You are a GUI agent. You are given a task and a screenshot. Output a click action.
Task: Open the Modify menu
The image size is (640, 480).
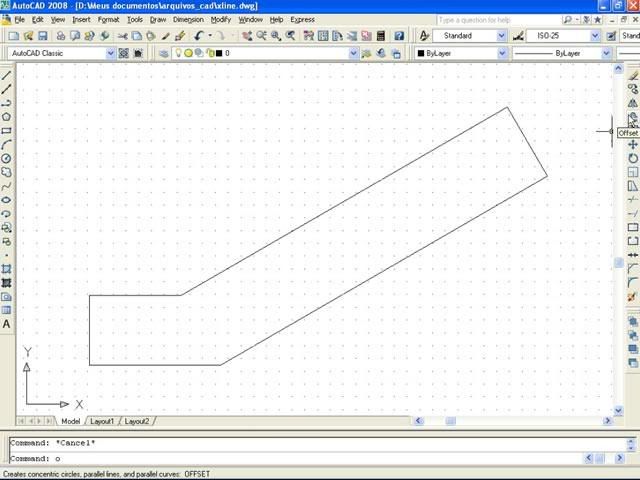coord(221,20)
